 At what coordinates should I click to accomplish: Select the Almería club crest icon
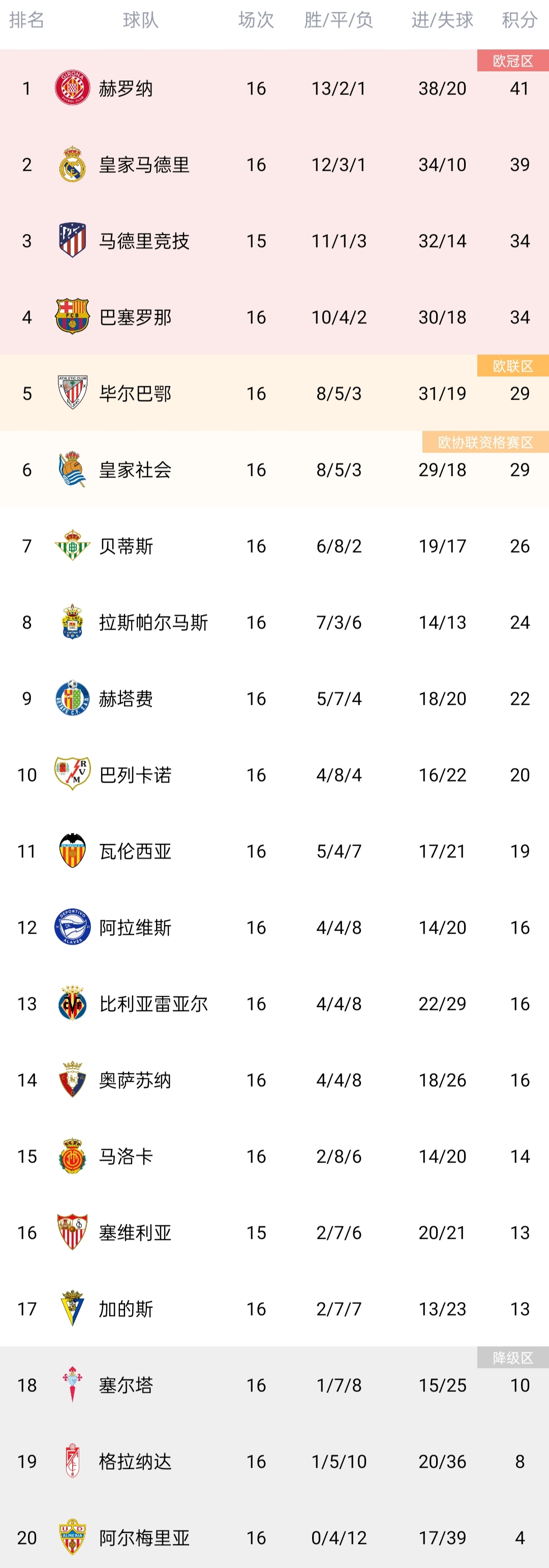pos(72,1537)
